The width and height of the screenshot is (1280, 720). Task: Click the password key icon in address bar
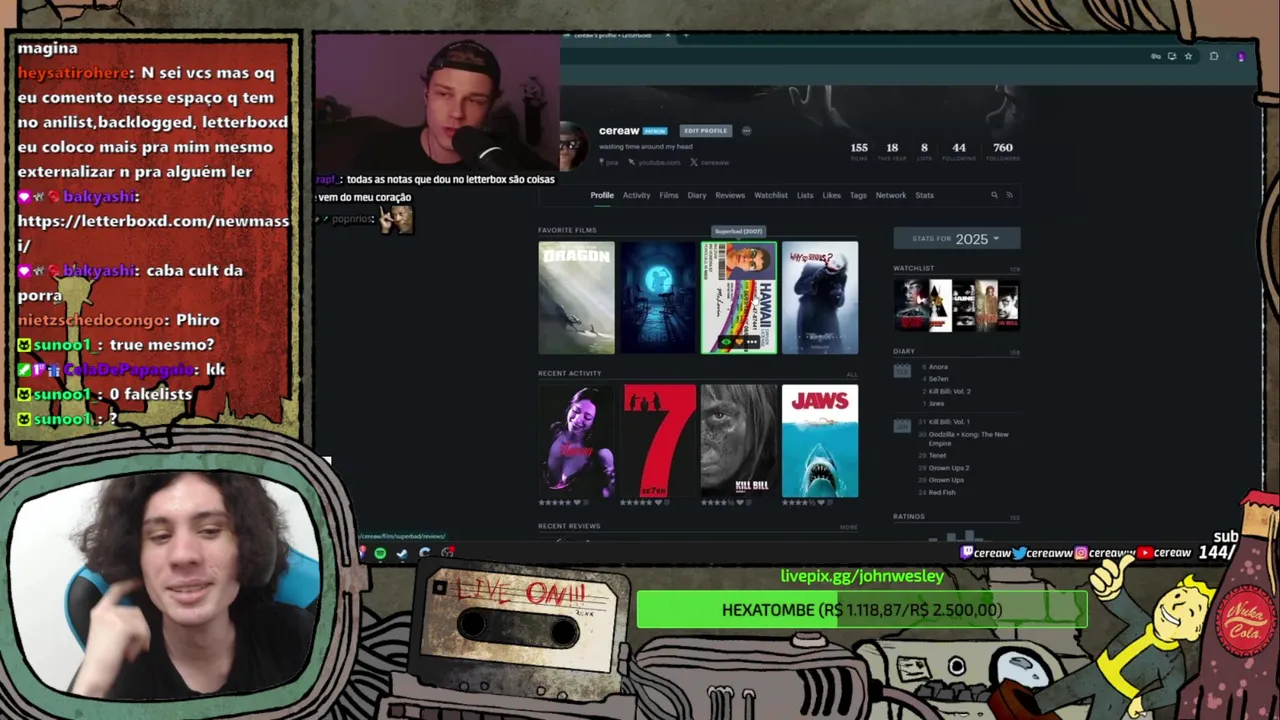[1156, 56]
